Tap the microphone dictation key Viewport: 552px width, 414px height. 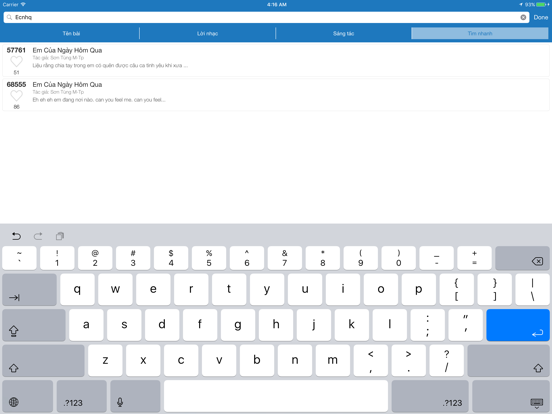click(135, 396)
